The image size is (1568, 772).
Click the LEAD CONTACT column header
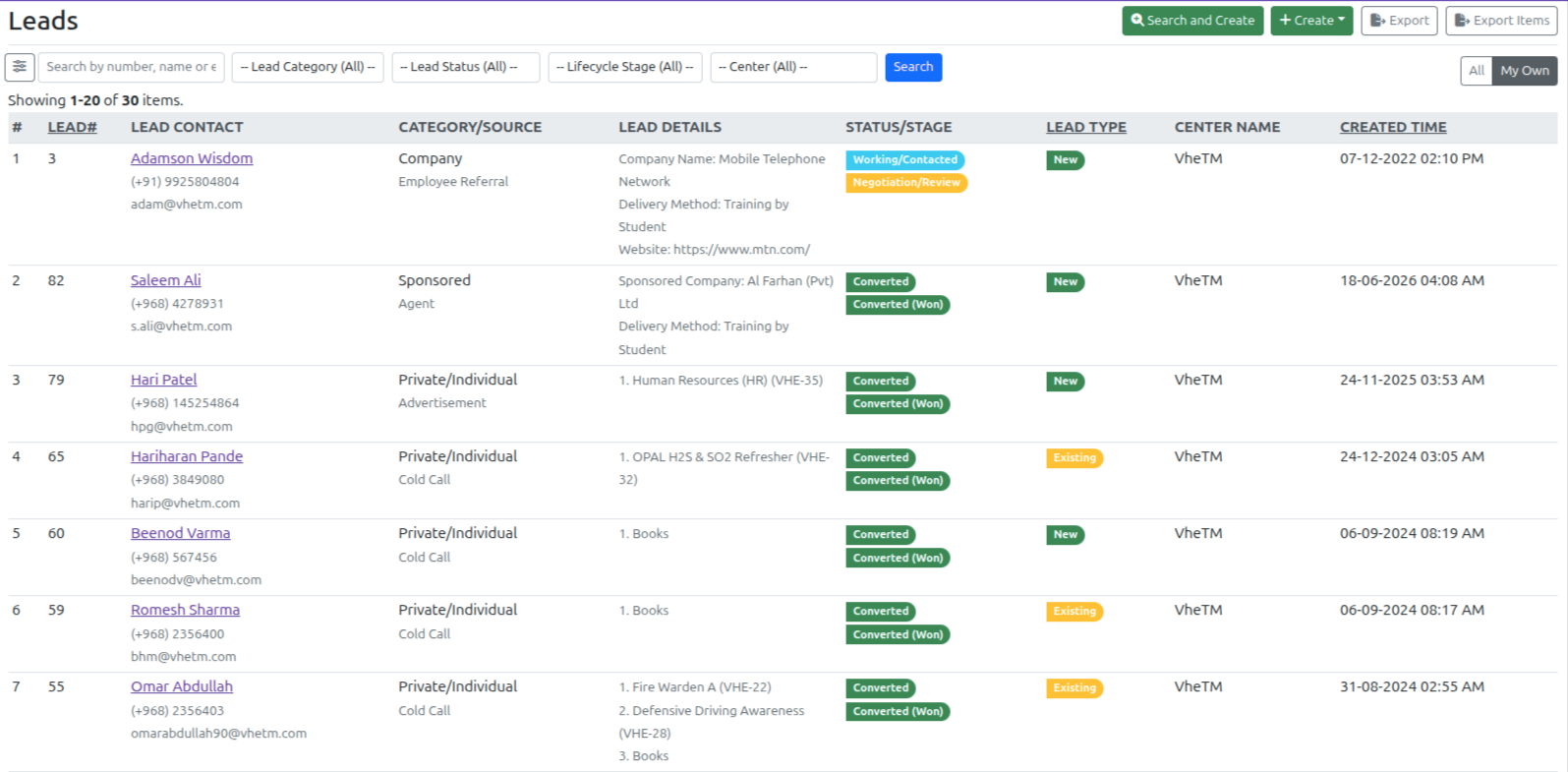187,127
